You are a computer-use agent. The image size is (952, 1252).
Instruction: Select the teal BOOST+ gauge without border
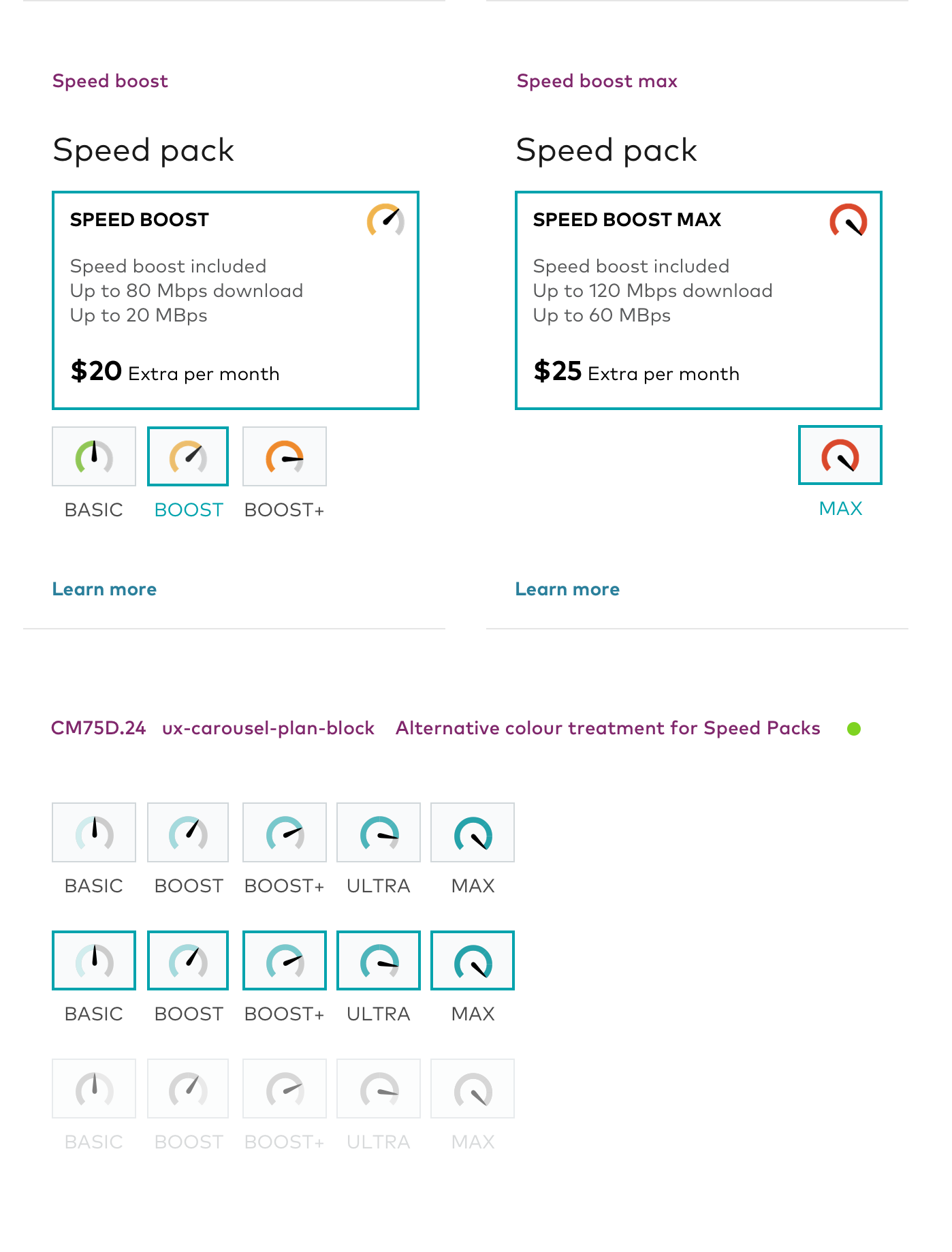coord(284,832)
